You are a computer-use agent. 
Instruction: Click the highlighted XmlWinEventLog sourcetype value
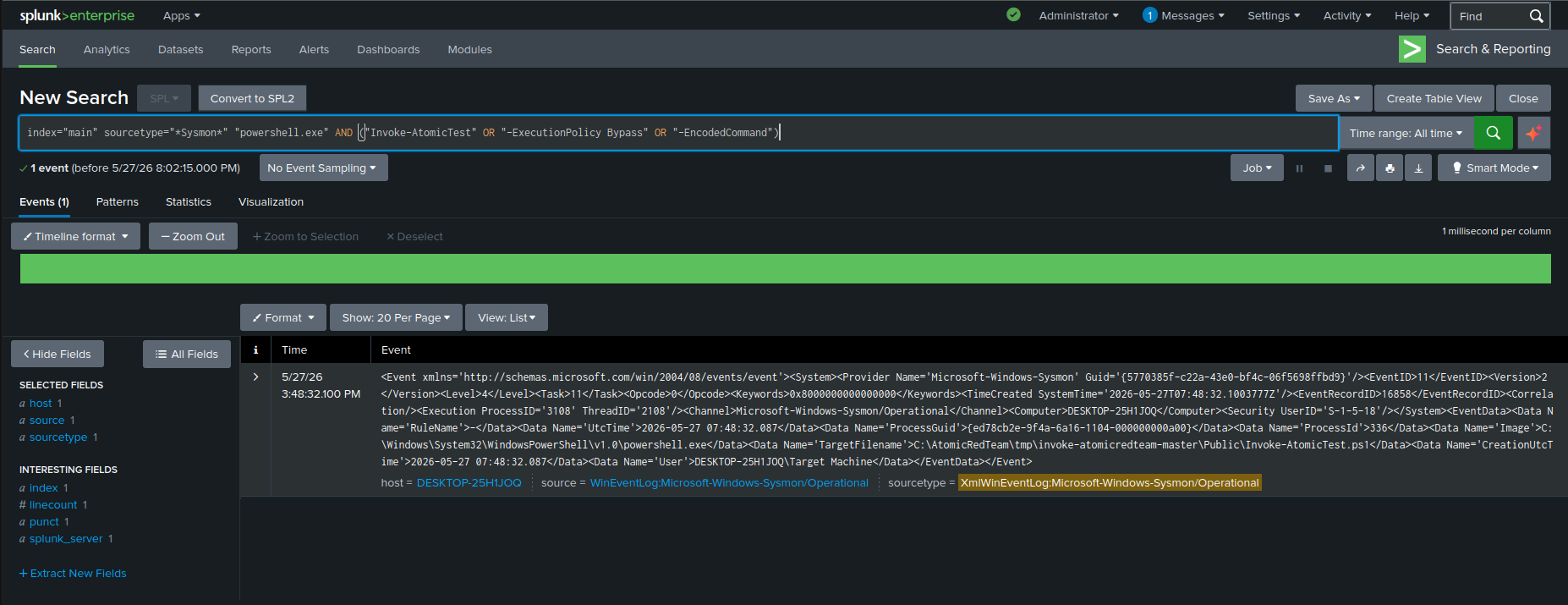point(1110,482)
